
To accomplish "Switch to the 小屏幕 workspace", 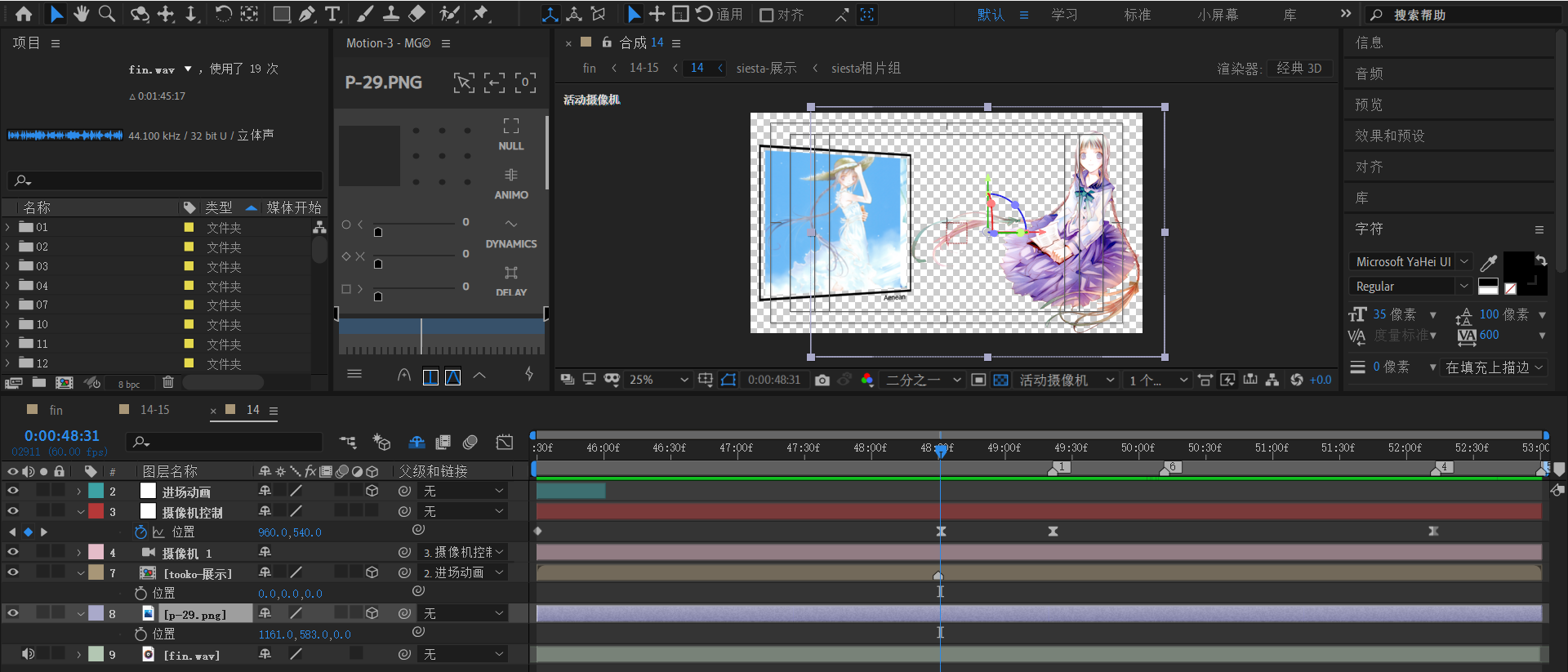I will [x=1218, y=15].
